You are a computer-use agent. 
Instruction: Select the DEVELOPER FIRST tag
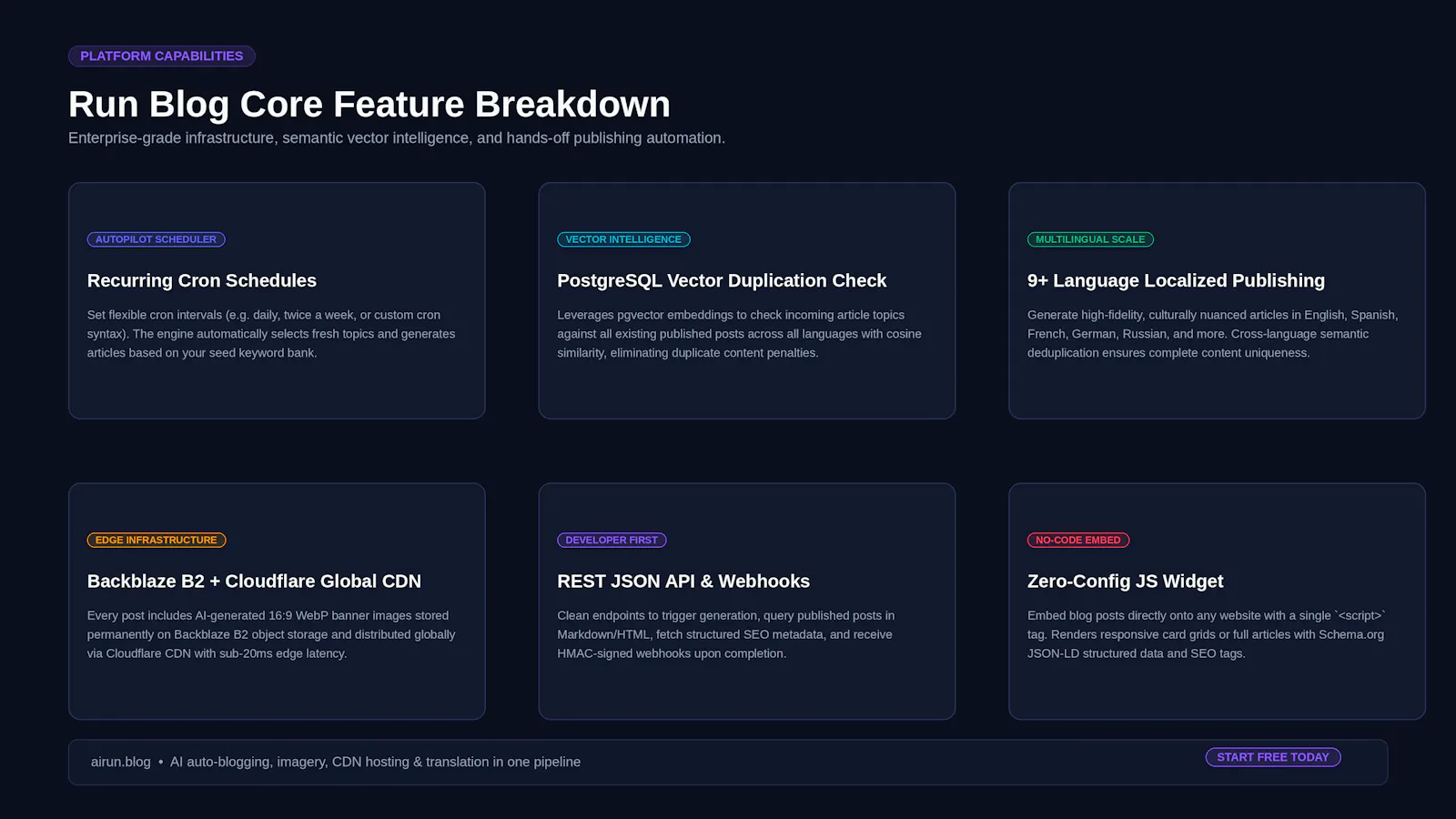(612, 540)
